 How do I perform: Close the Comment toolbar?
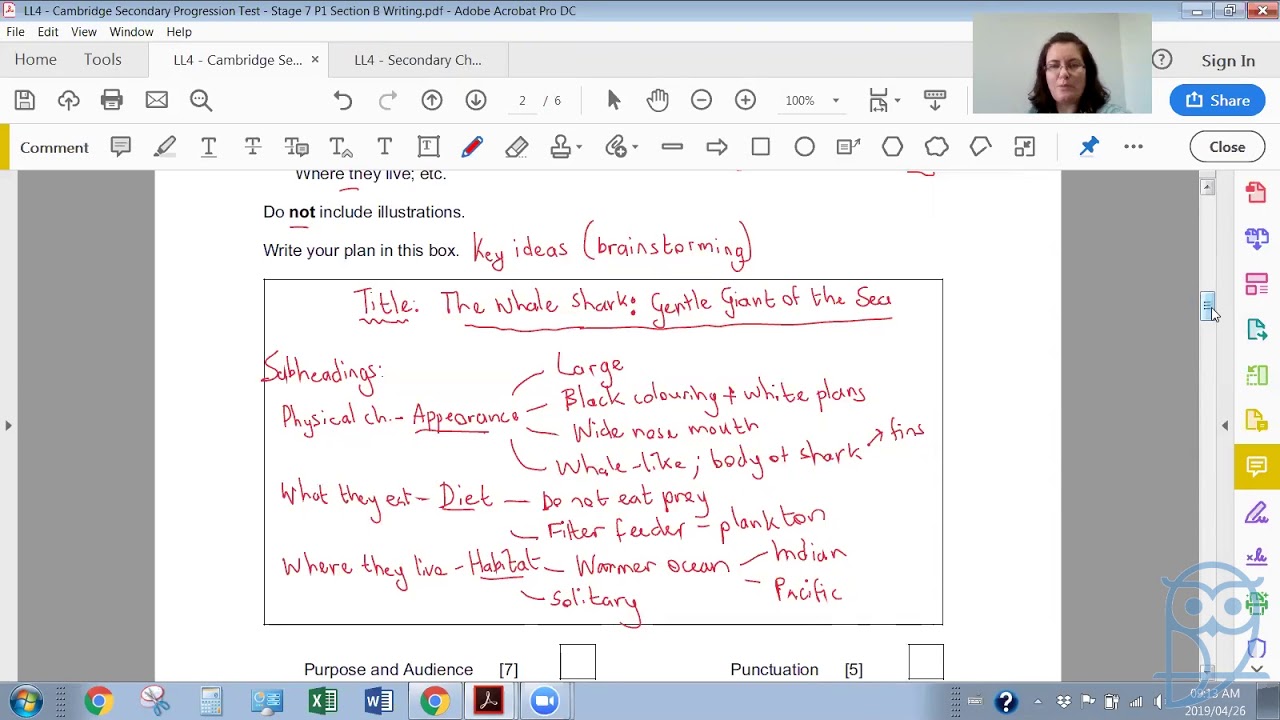coord(1227,147)
